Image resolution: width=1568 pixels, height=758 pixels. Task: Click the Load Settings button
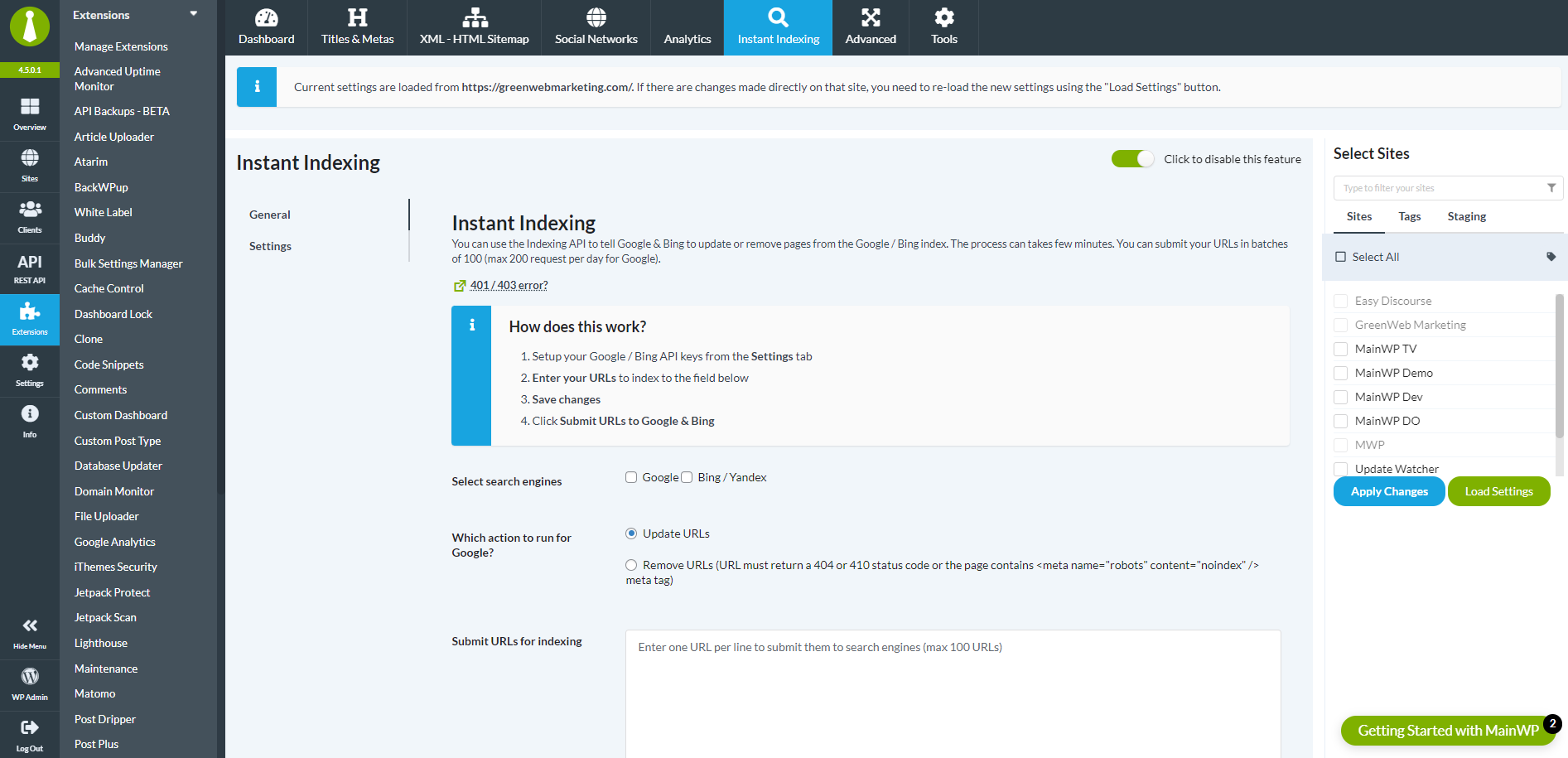1498,491
